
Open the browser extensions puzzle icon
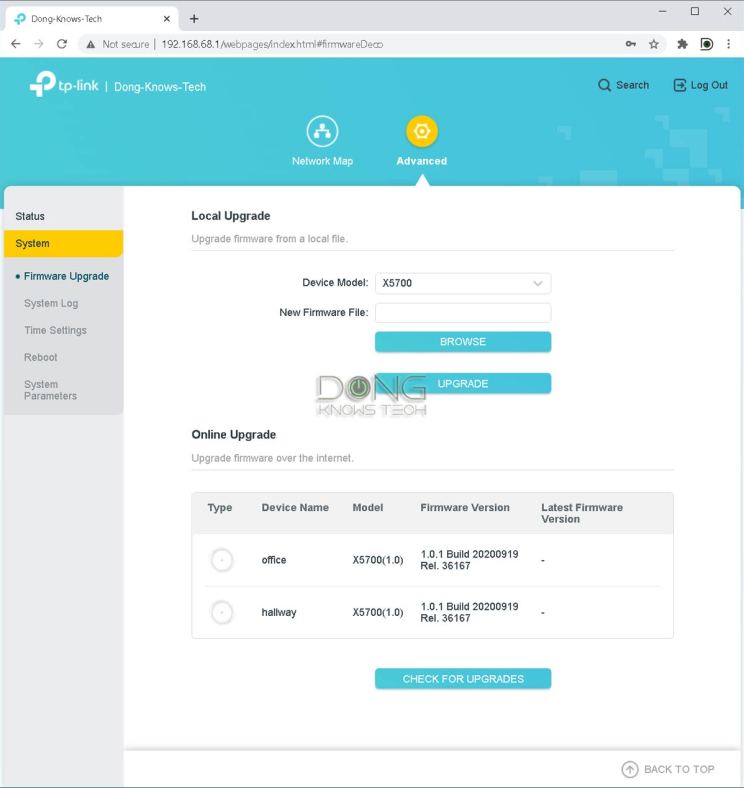682,44
